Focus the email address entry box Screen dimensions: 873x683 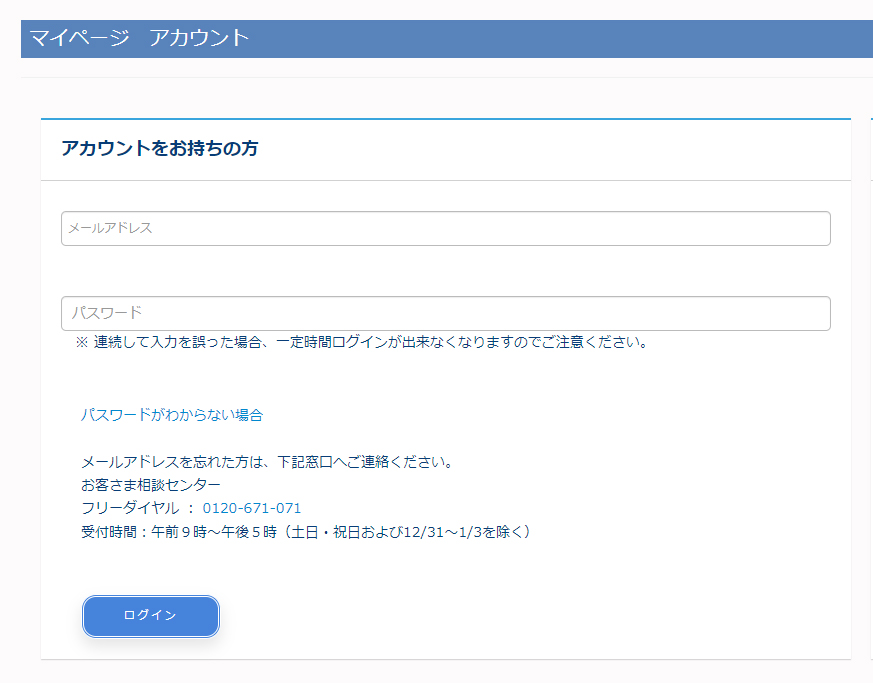point(446,228)
